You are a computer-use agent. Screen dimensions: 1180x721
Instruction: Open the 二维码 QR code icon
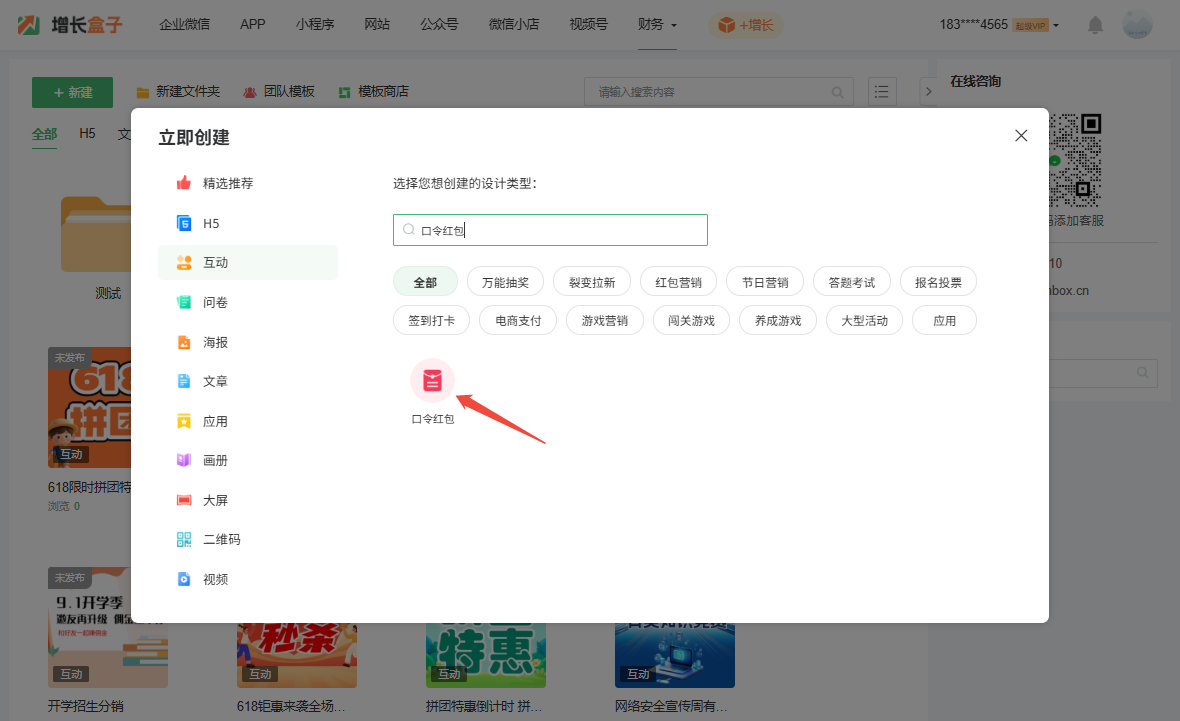pyautogui.click(x=184, y=540)
